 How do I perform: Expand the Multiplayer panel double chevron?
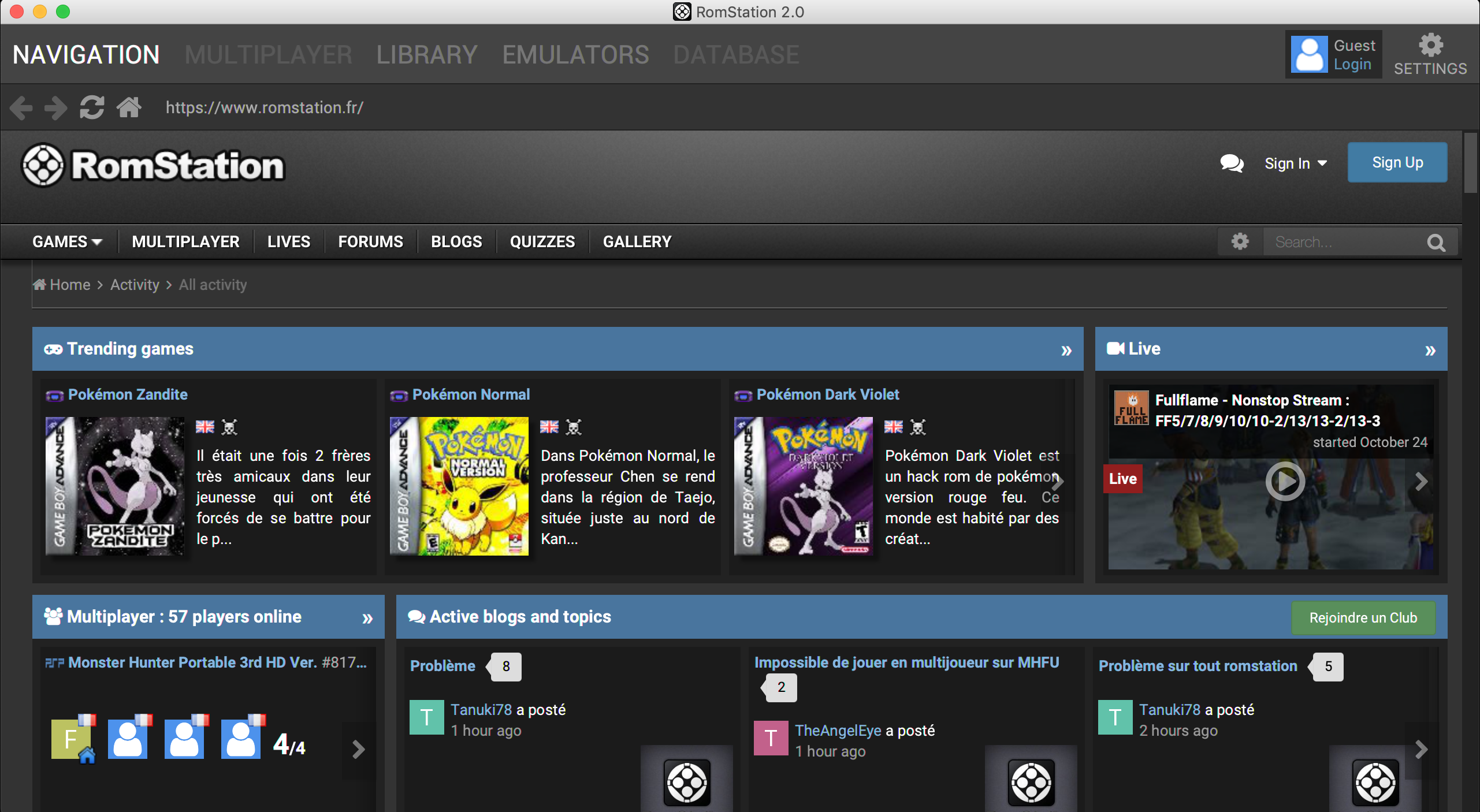click(x=367, y=618)
